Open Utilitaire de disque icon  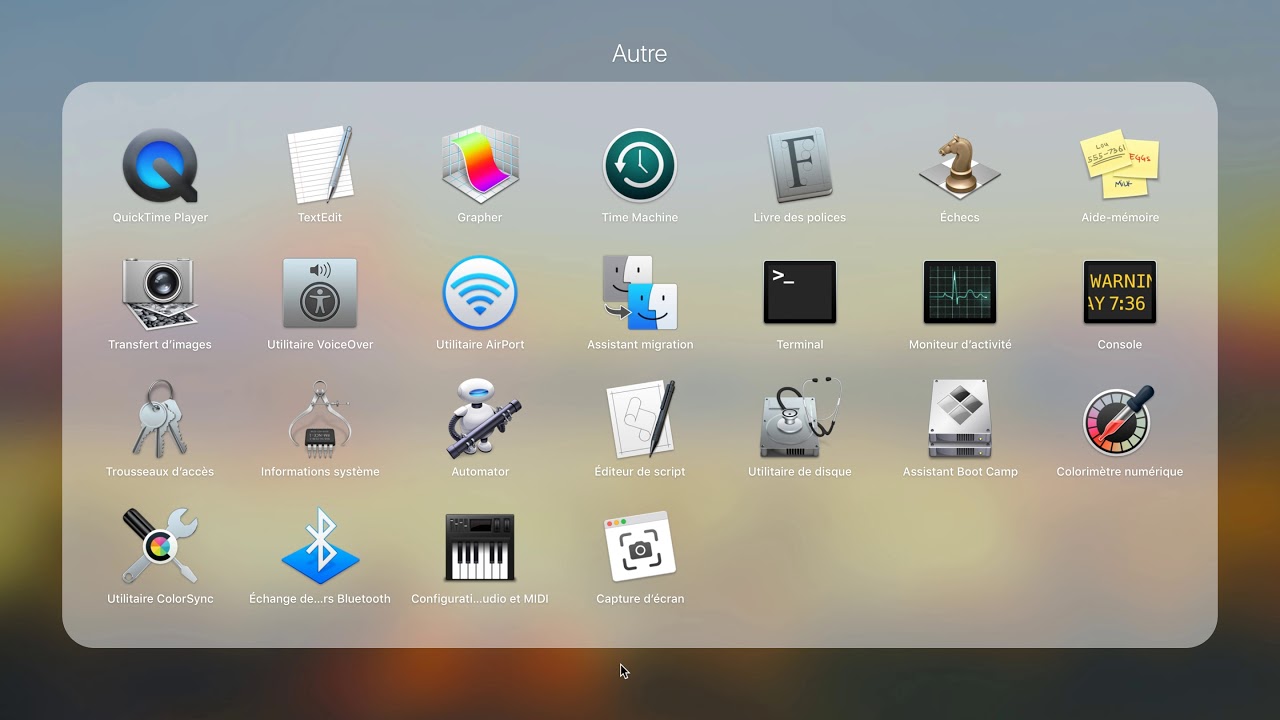[800, 419]
